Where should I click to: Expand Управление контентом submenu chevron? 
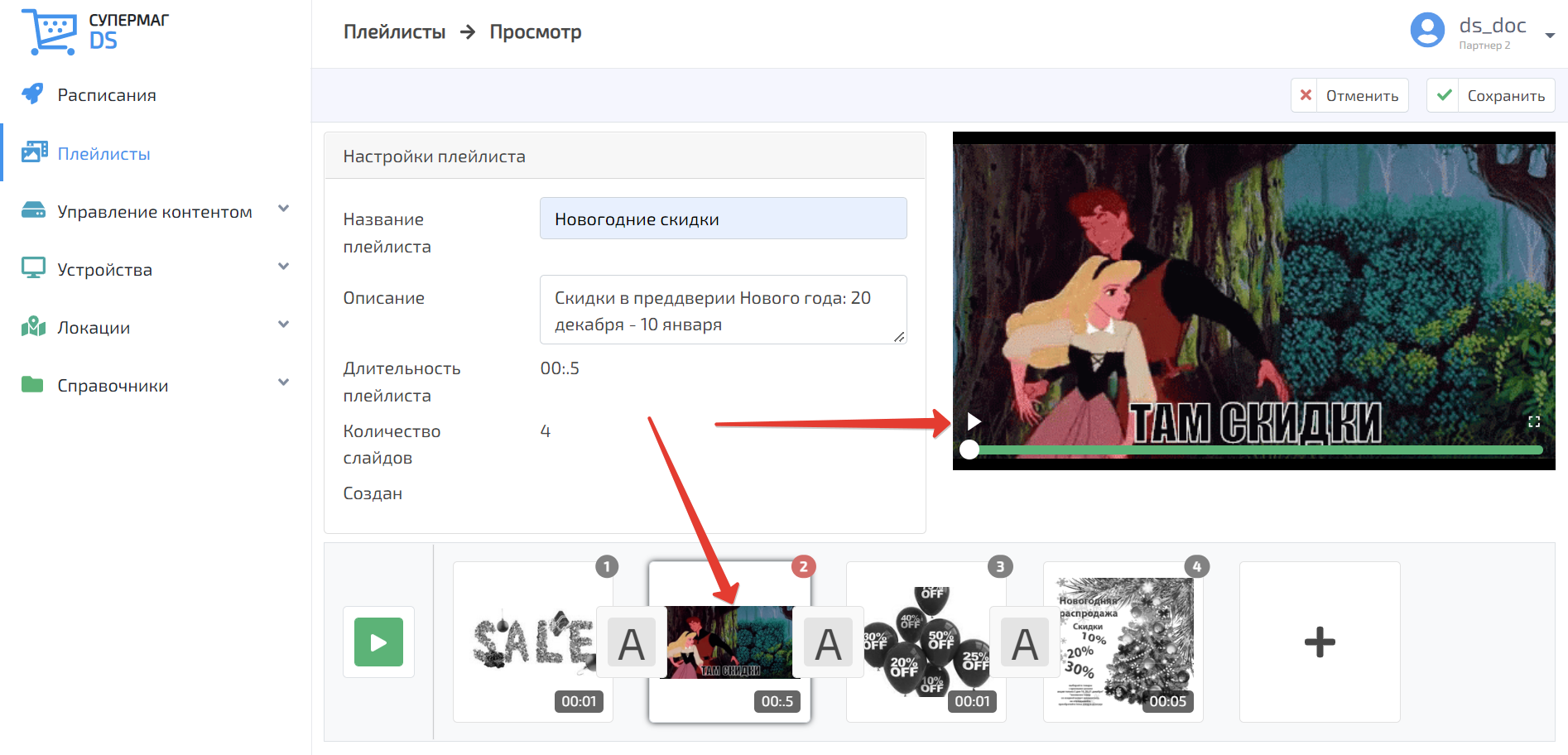pyautogui.click(x=283, y=209)
